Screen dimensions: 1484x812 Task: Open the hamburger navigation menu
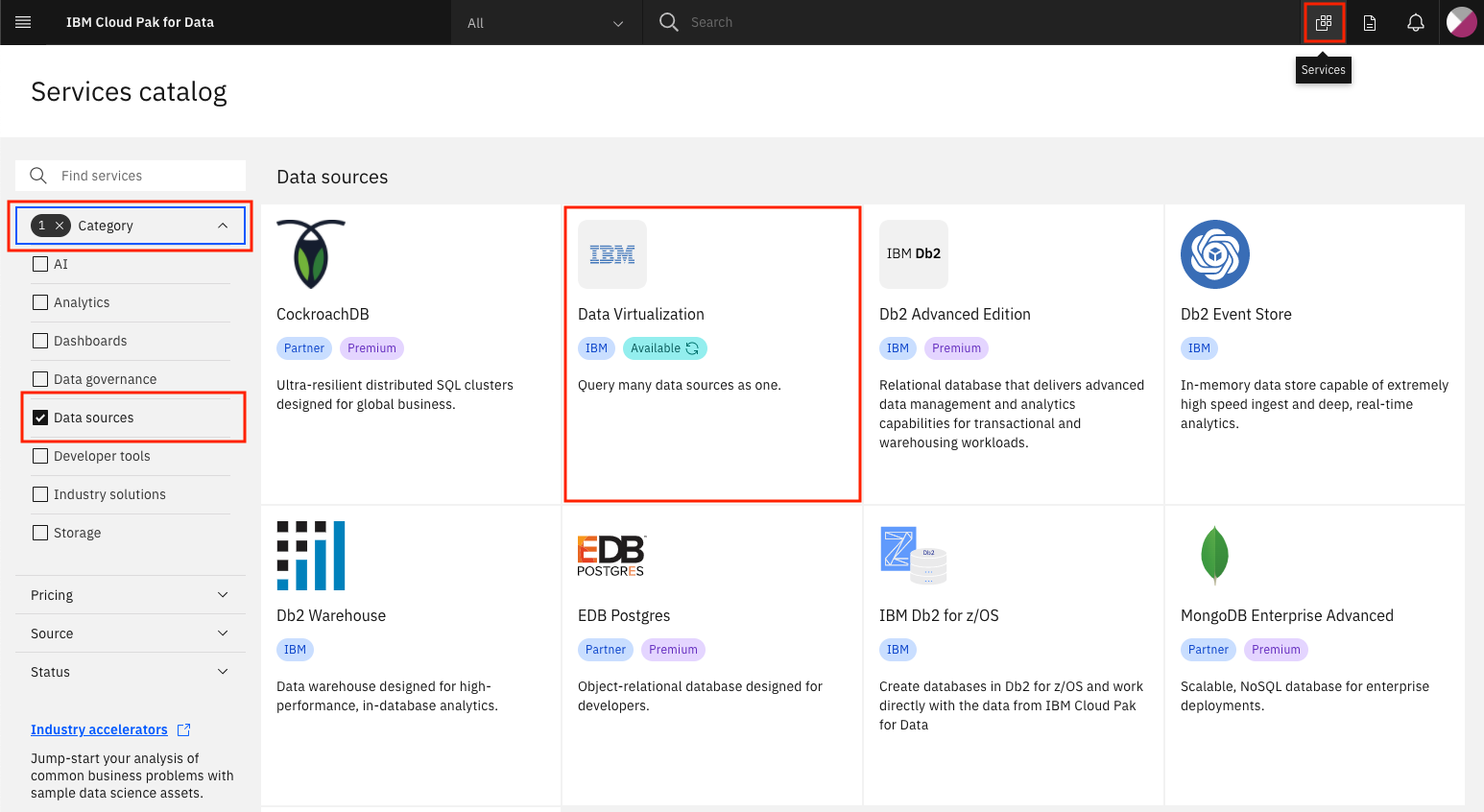(23, 22)
